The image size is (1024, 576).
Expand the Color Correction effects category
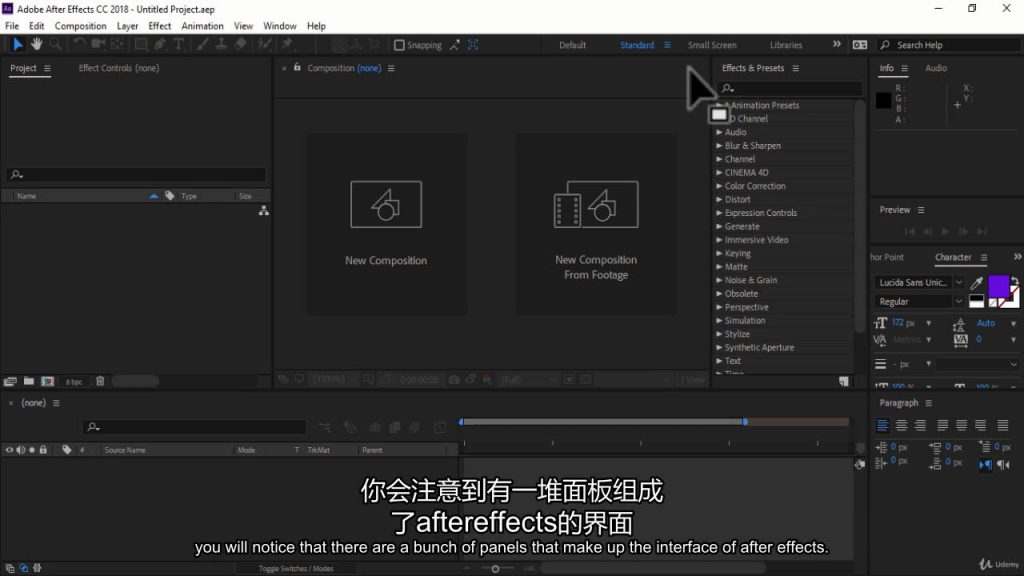coord(719,186)
